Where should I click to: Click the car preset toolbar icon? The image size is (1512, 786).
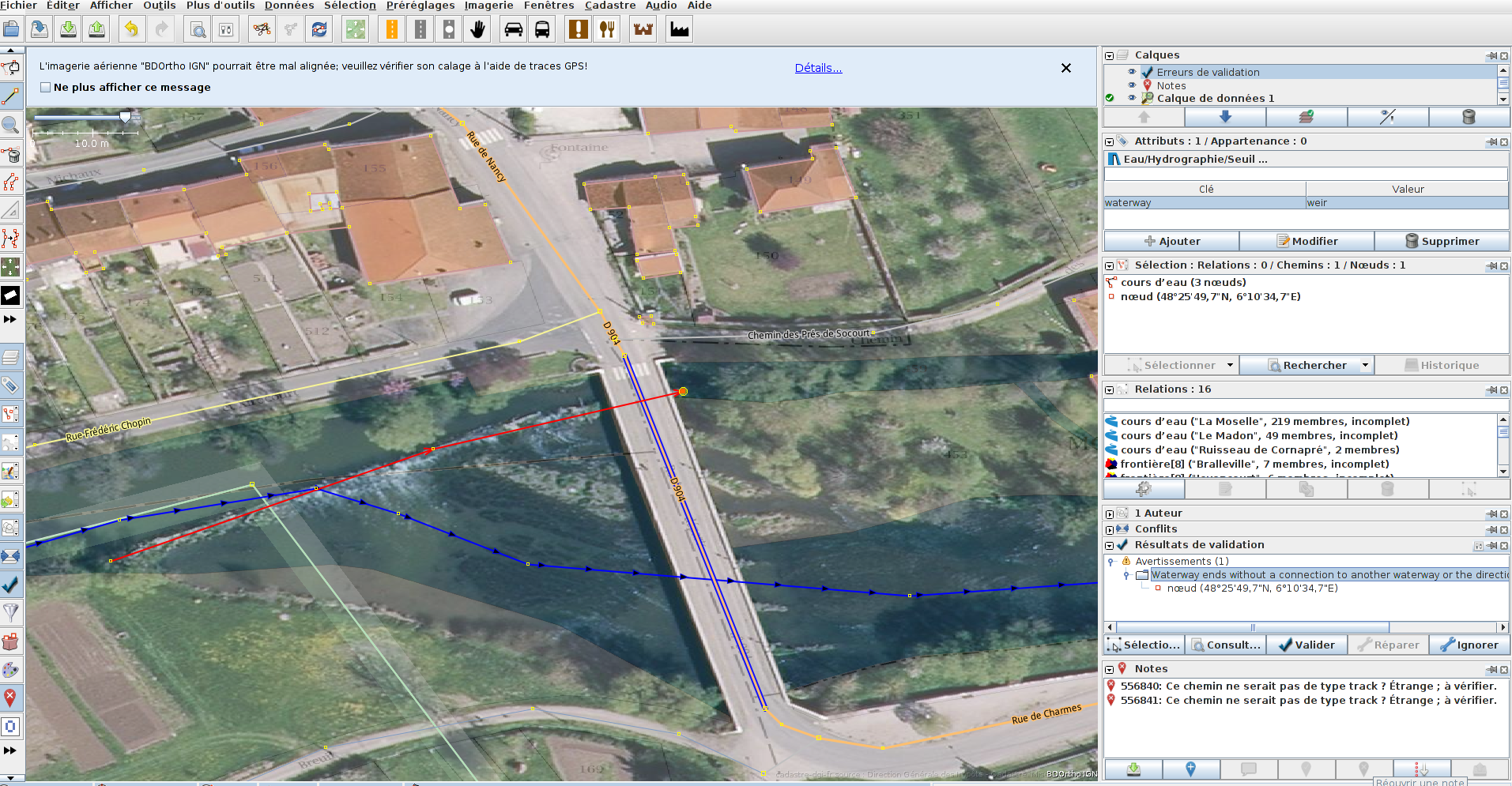click(x=514, y=30)
